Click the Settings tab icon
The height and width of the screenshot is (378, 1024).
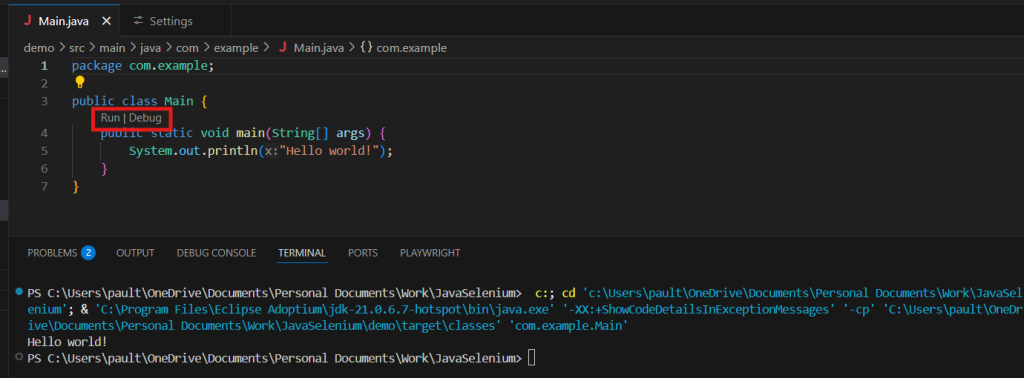click(138, 21)
